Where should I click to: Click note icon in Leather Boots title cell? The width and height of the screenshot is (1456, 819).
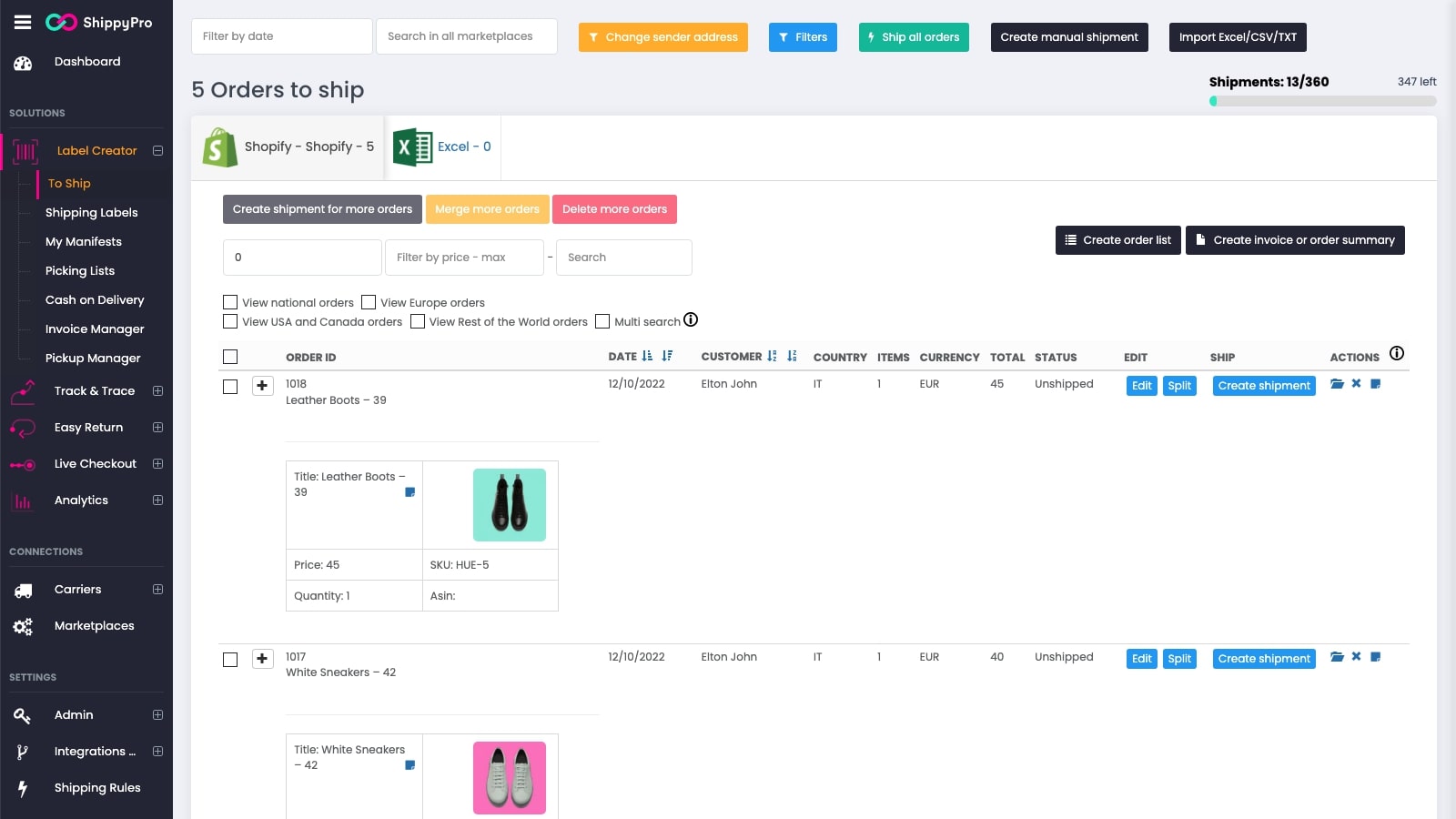409,492
